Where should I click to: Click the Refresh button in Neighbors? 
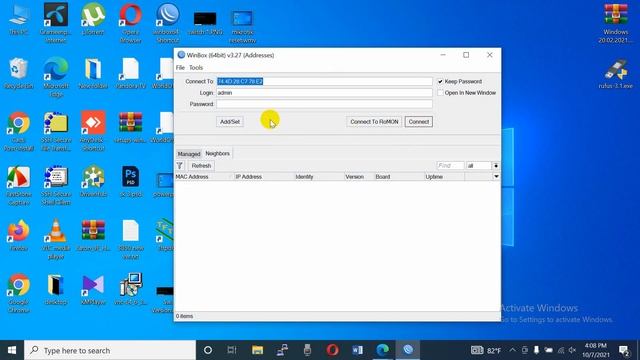[x=201, y=166]
